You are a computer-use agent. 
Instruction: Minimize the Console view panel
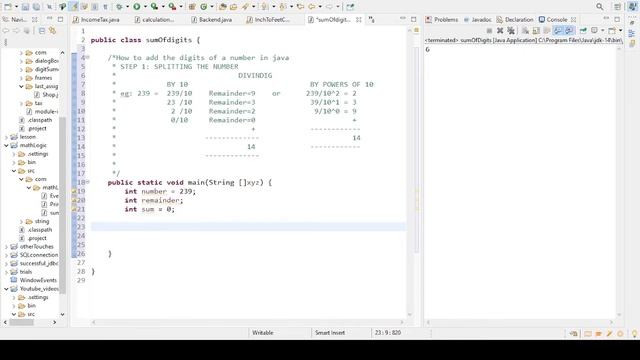click(606, 19)
